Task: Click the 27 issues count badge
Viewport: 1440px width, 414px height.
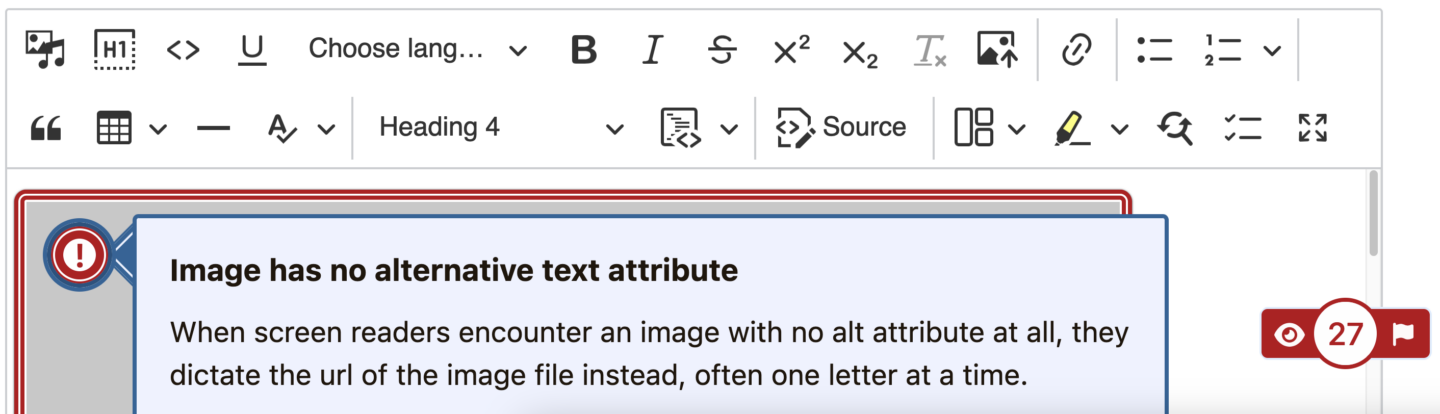Action: 1345,334
